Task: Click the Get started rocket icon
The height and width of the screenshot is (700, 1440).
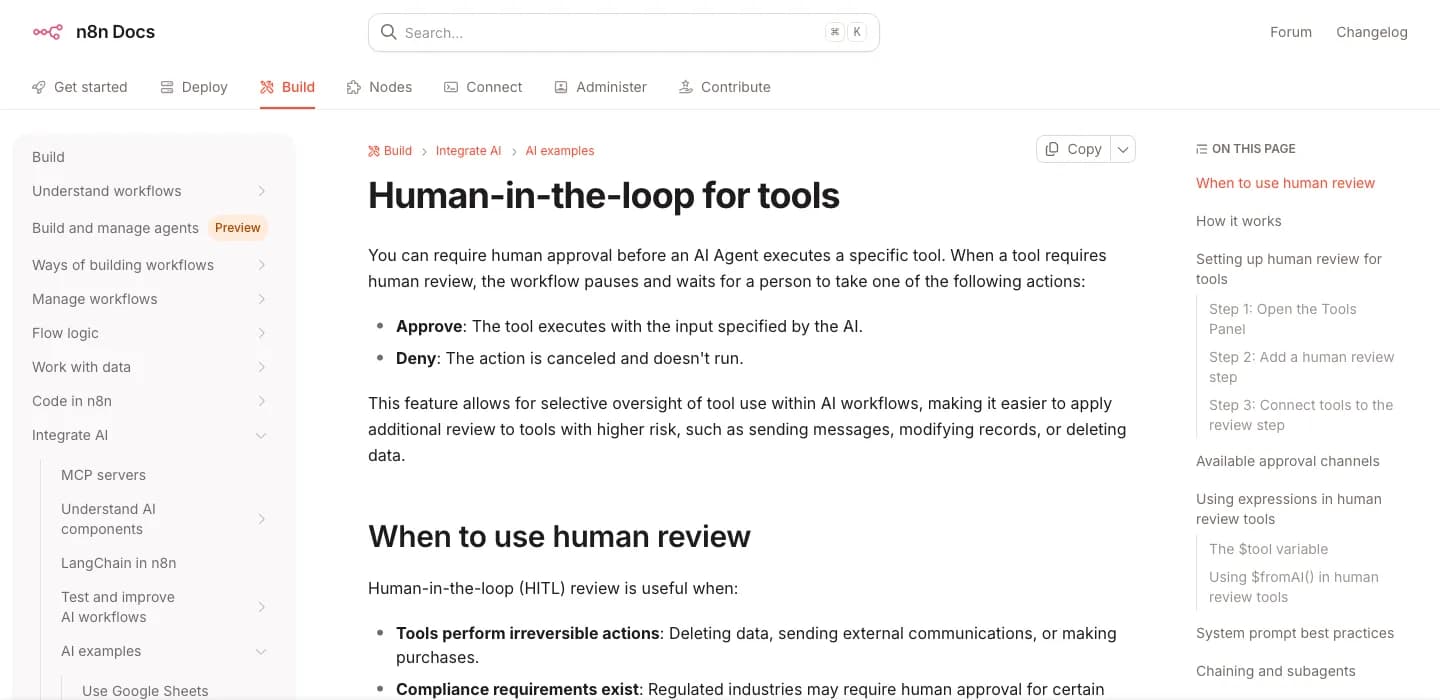Action: tap(39, 87)
